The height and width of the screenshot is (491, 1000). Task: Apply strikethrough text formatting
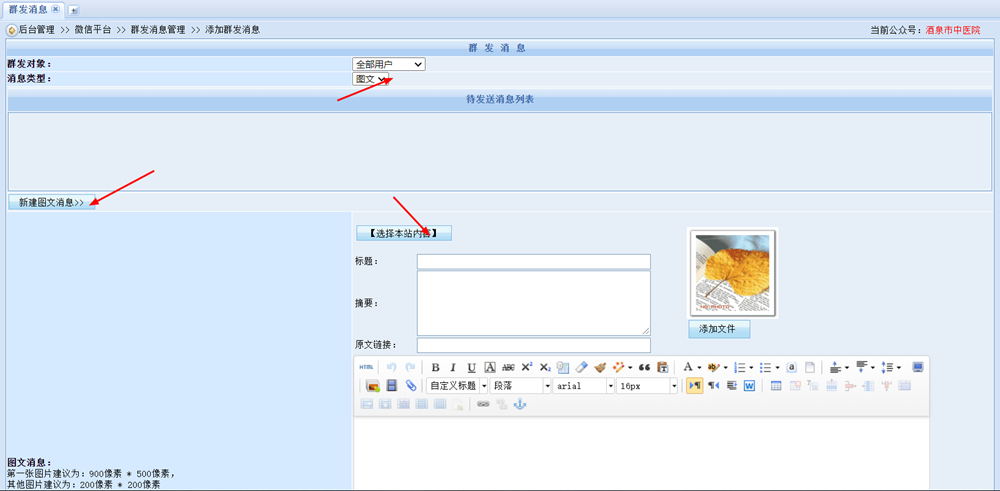508,368
